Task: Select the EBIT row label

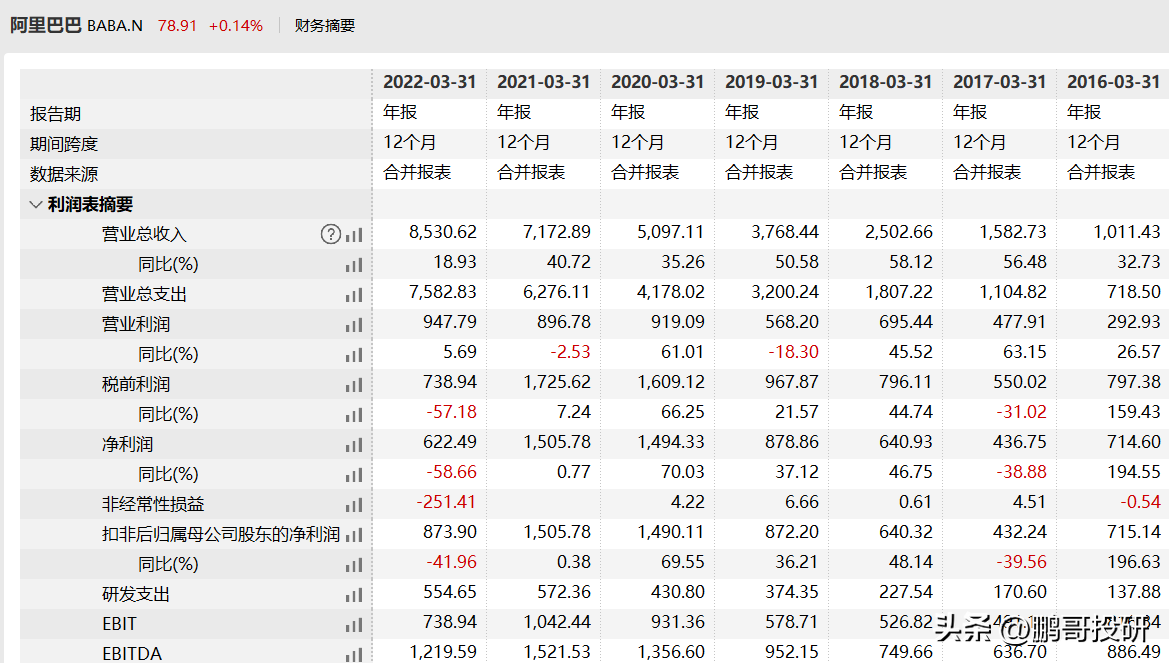Action: tap(119, 624)
